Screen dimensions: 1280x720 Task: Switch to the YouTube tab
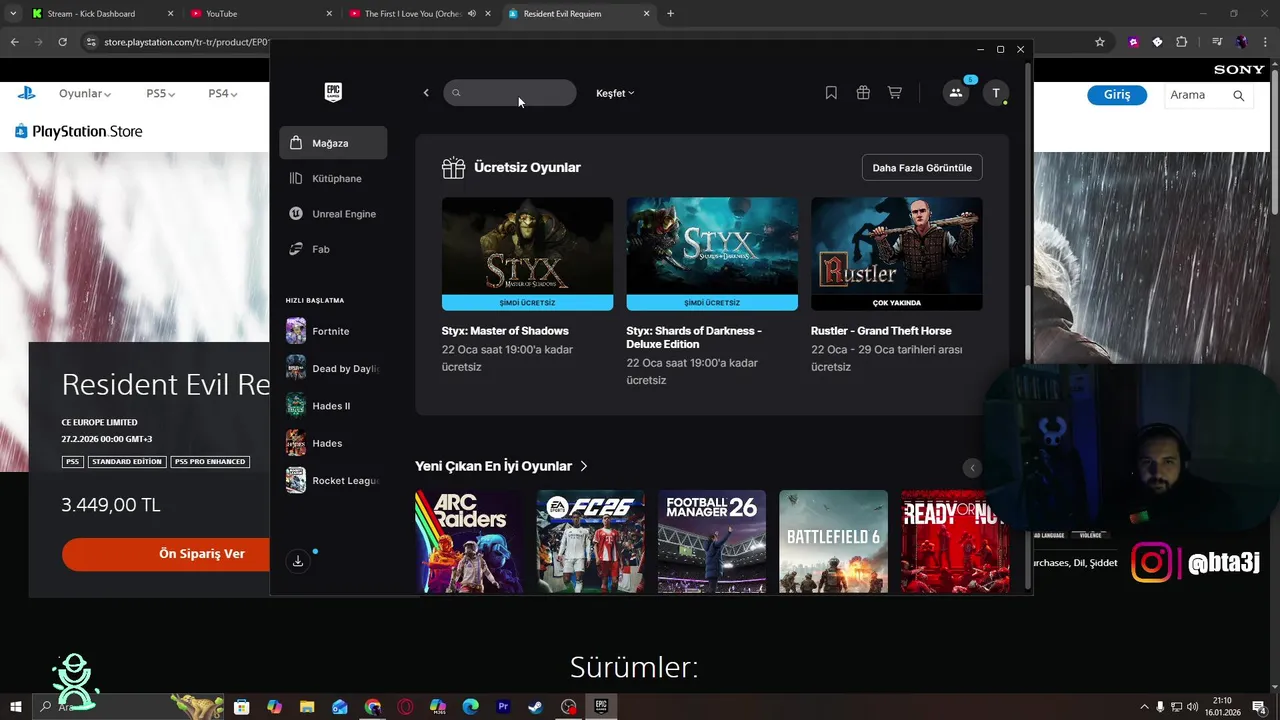pos(261,14)
